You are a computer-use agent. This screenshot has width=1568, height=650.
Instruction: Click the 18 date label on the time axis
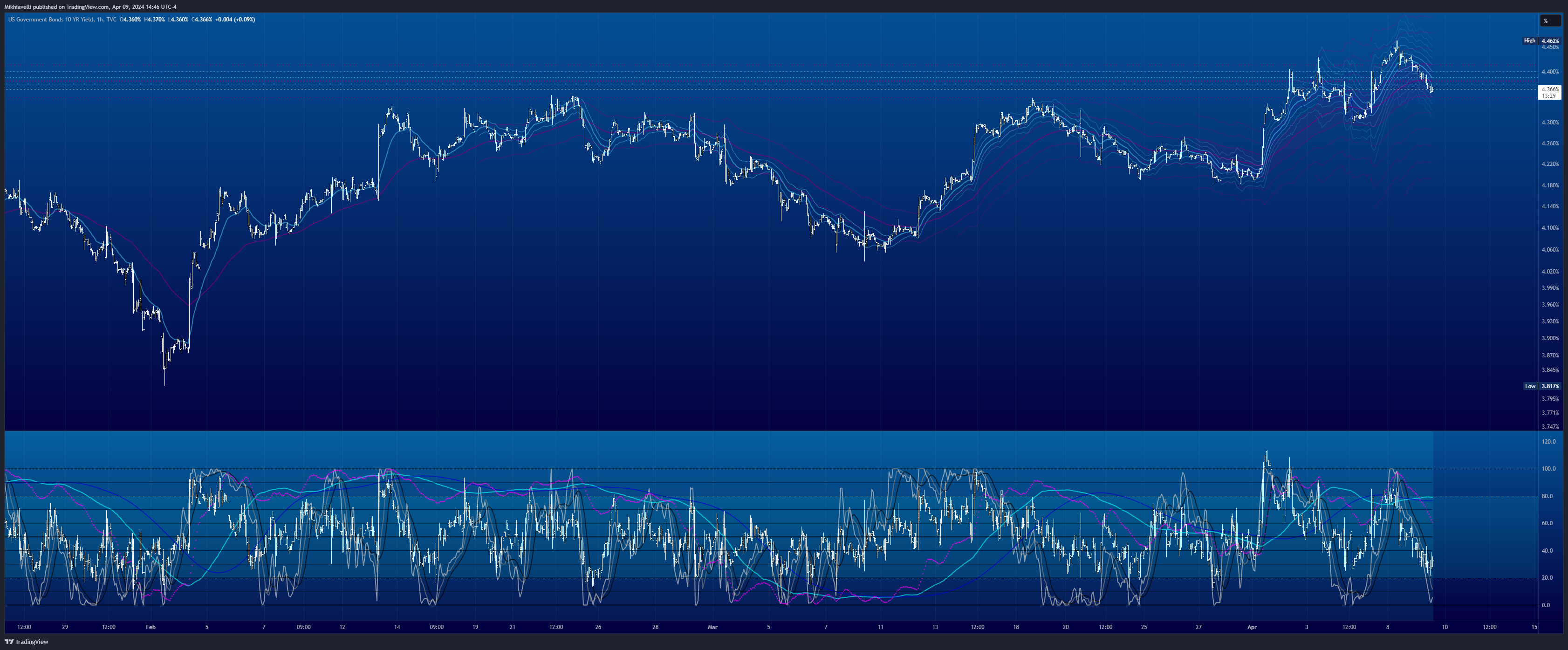coord(1016,627)
